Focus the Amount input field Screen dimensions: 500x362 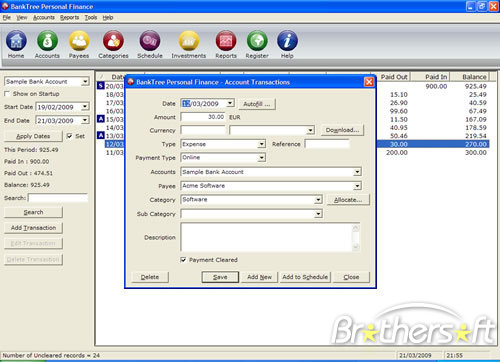(203, 117)
